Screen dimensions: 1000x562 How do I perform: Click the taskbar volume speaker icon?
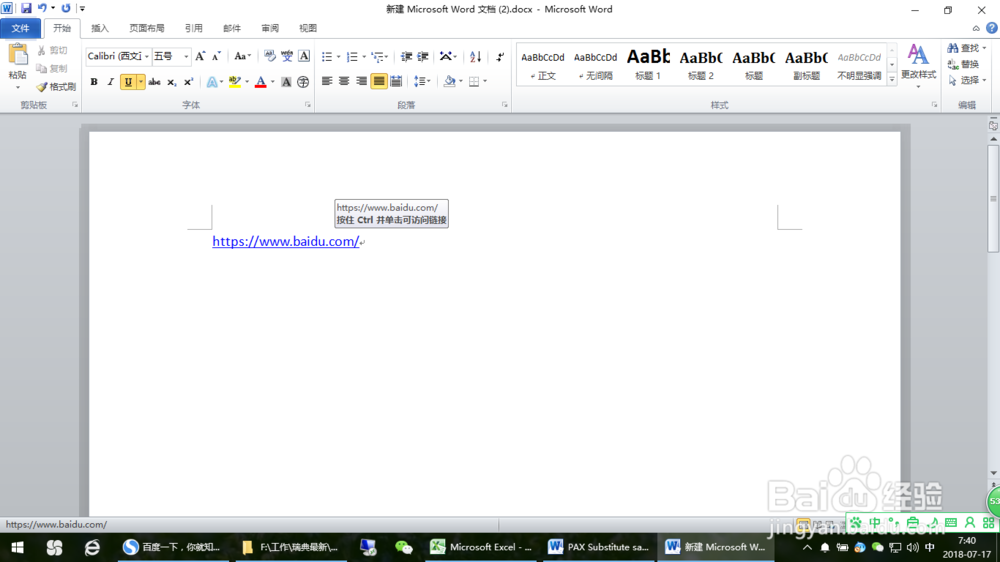tap(913, 547)
